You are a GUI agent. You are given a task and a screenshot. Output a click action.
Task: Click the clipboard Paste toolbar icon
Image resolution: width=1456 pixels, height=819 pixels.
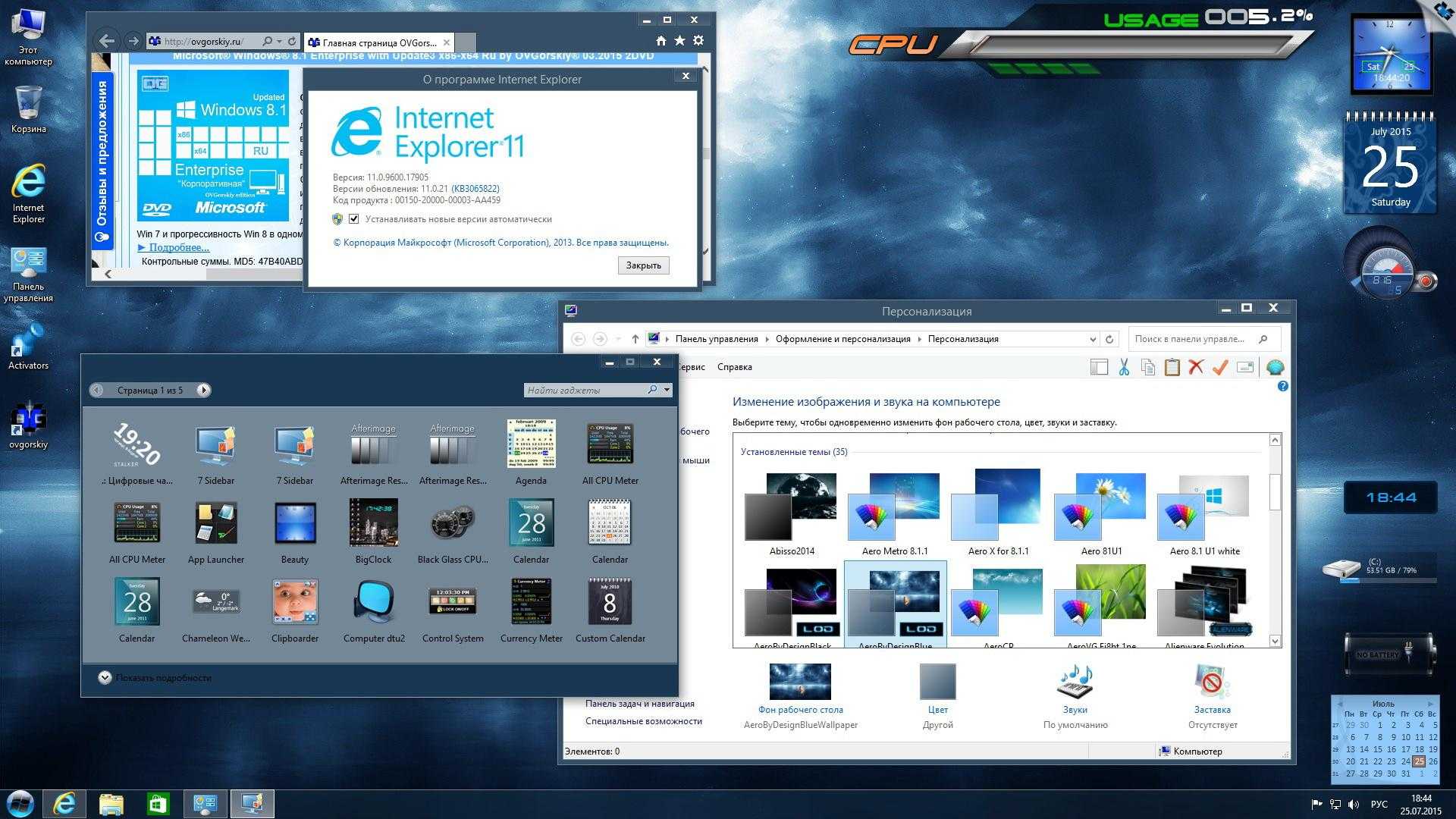(1172, 367)
